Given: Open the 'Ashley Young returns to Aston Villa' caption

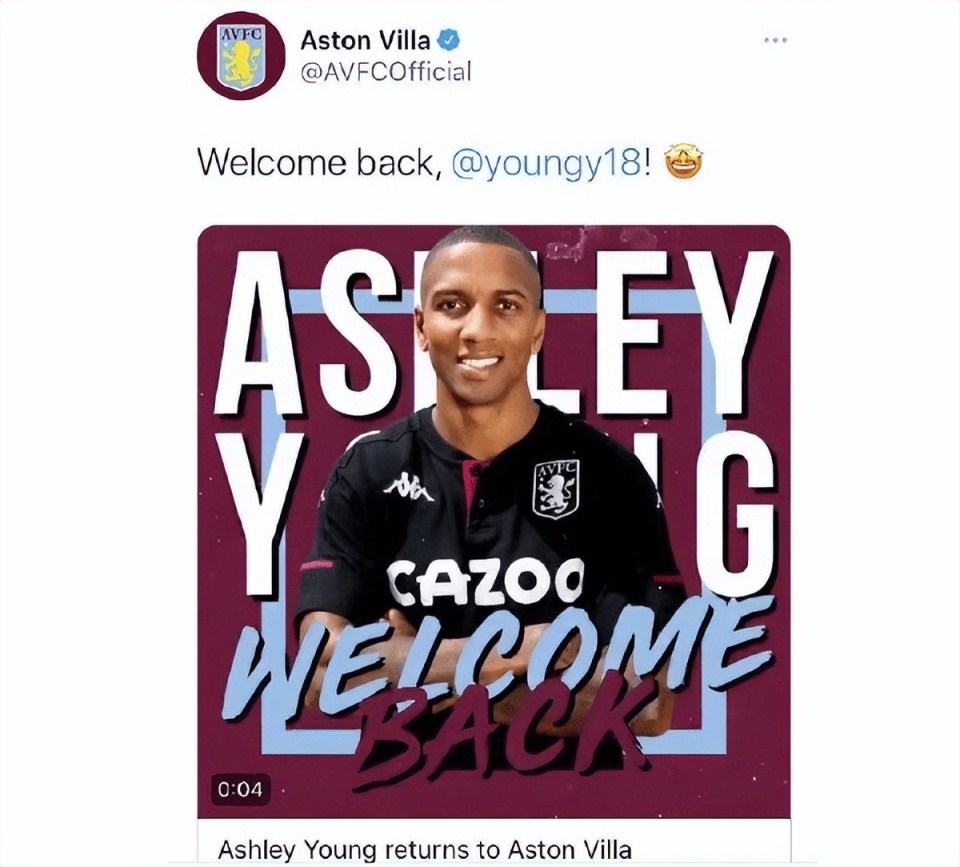Looking at the screenshot, I should 425,850.
